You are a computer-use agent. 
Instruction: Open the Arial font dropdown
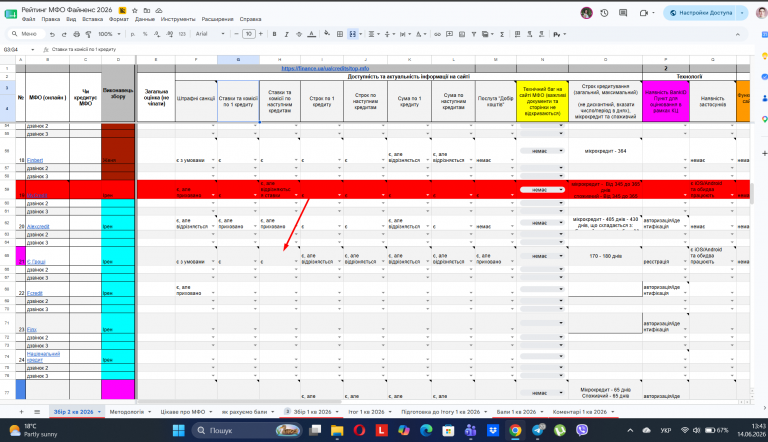(210, 34)
